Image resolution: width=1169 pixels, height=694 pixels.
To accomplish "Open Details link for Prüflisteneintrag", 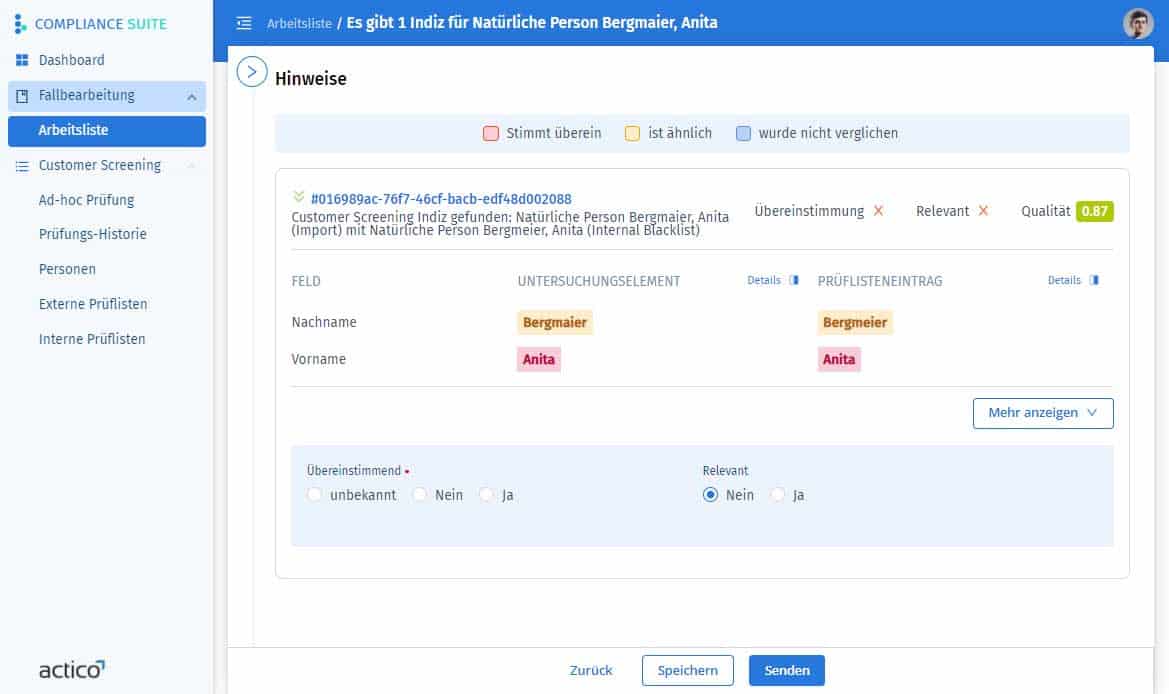I will click(1064, 280).
